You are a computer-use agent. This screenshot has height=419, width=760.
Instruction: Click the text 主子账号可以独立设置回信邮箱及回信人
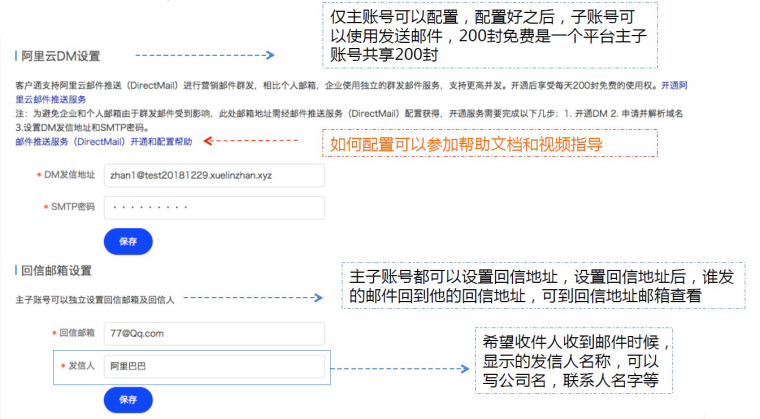pyautogui.click(x=95, y=300)
